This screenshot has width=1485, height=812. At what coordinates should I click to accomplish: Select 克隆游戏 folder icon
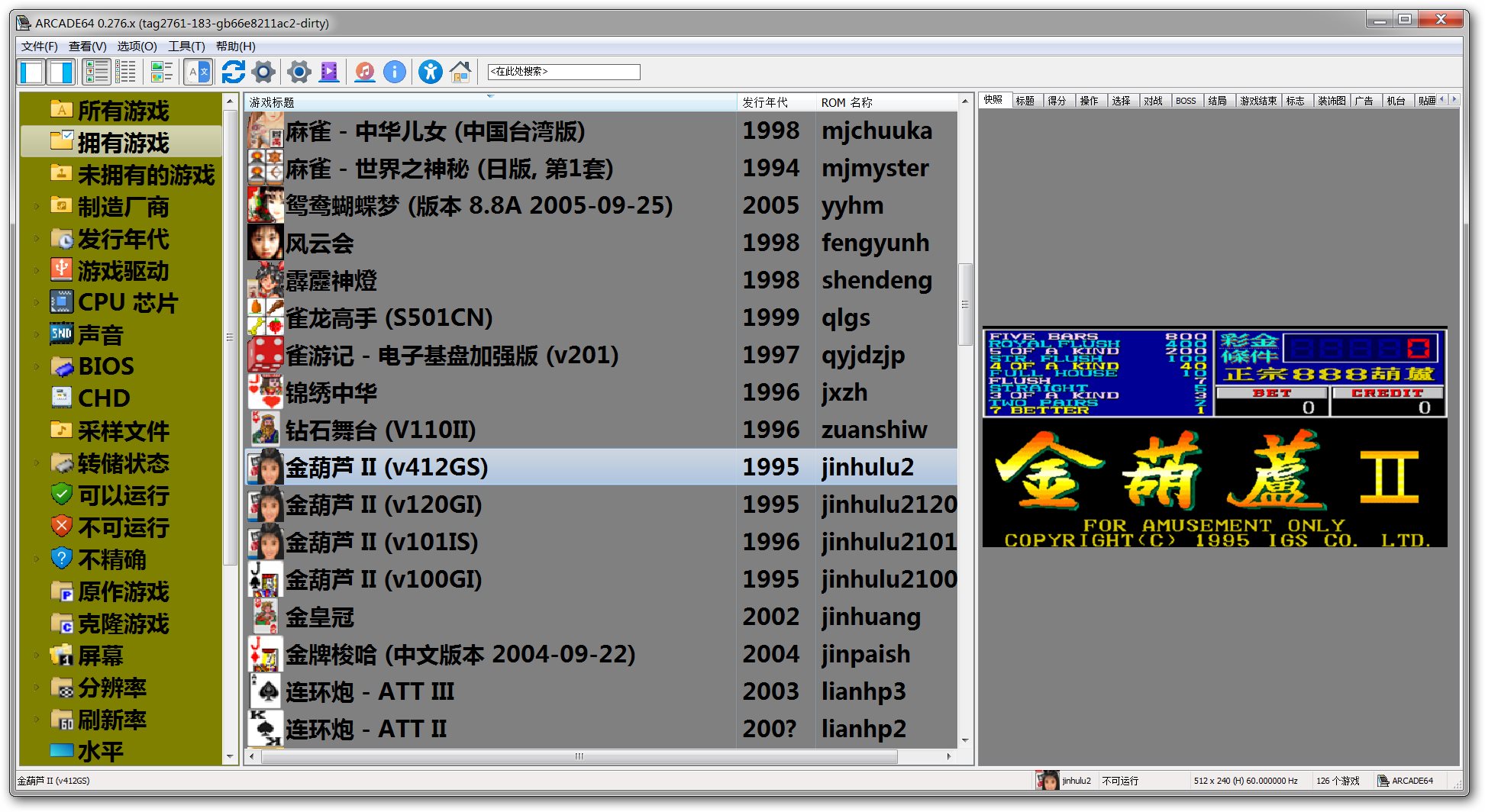pos(61,623)
